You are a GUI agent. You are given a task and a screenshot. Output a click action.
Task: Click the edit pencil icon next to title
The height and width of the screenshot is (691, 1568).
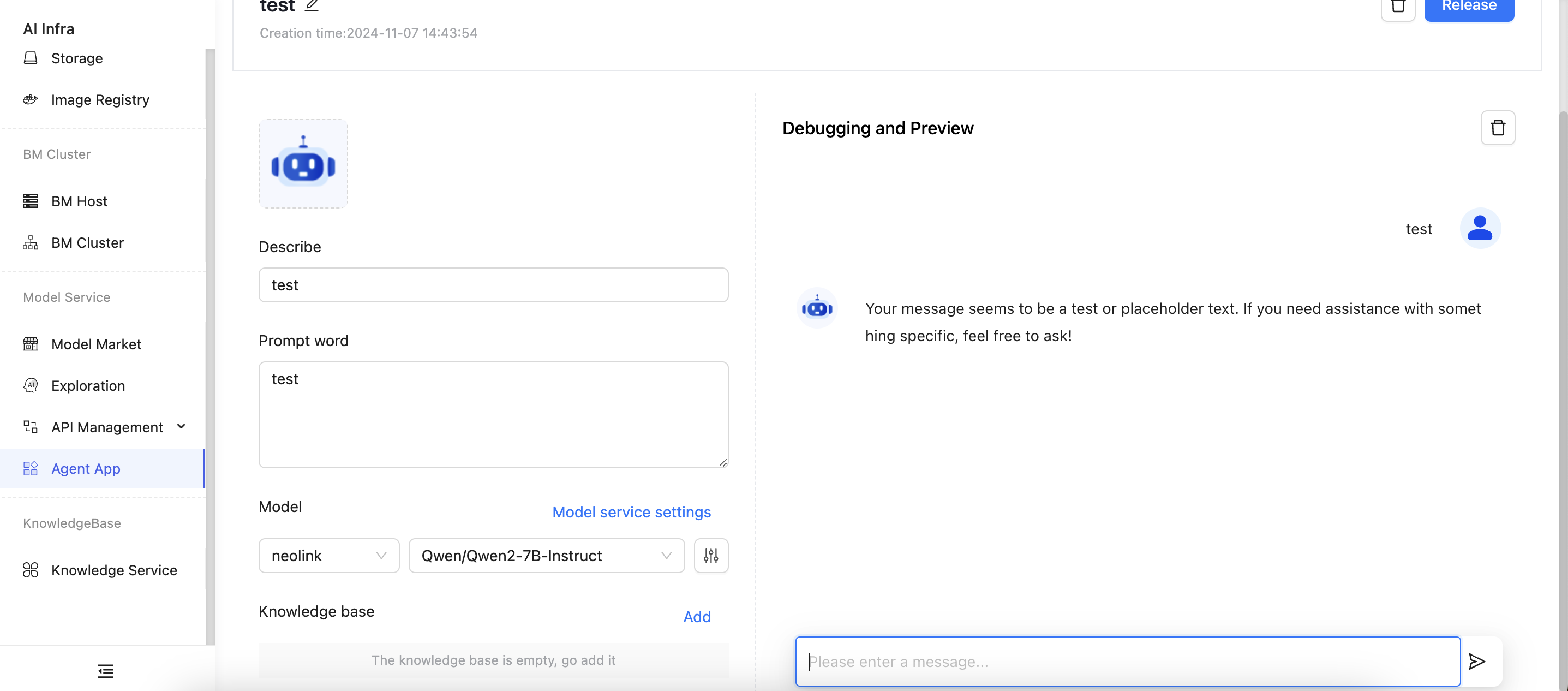312,5
